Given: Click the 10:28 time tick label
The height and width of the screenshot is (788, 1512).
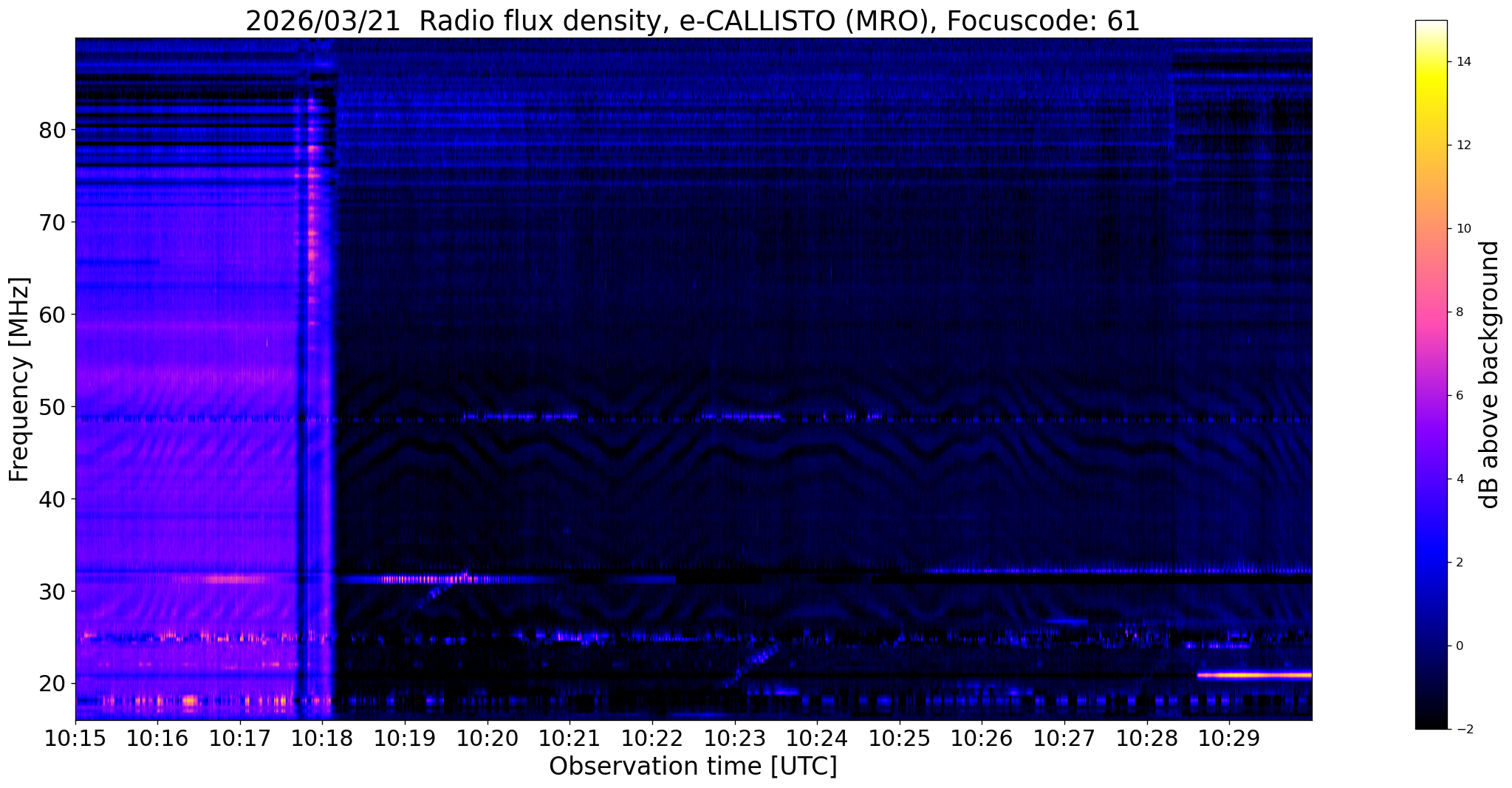Looking at the screenshot, I should pyautogui.click(x=1147, y=739).
